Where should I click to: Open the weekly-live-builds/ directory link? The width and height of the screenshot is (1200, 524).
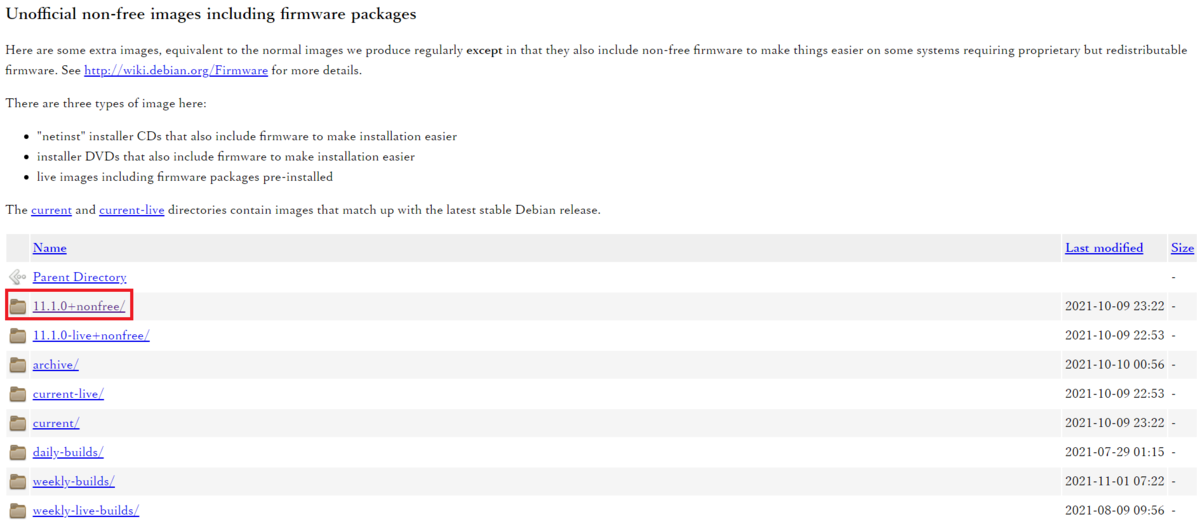click(x=85, y=510)
